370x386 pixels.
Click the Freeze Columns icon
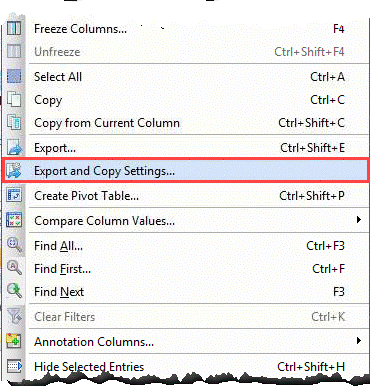pyautogui.click(x=14, y=28)
